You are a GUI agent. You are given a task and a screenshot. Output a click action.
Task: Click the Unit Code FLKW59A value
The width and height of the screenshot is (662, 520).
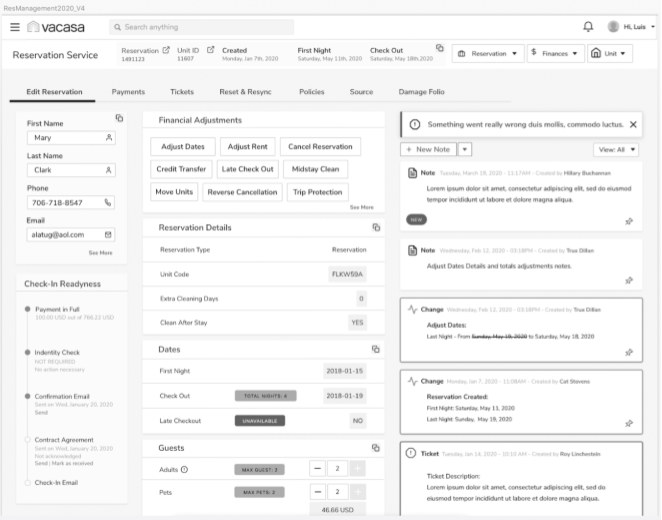[x=347, y=274]
